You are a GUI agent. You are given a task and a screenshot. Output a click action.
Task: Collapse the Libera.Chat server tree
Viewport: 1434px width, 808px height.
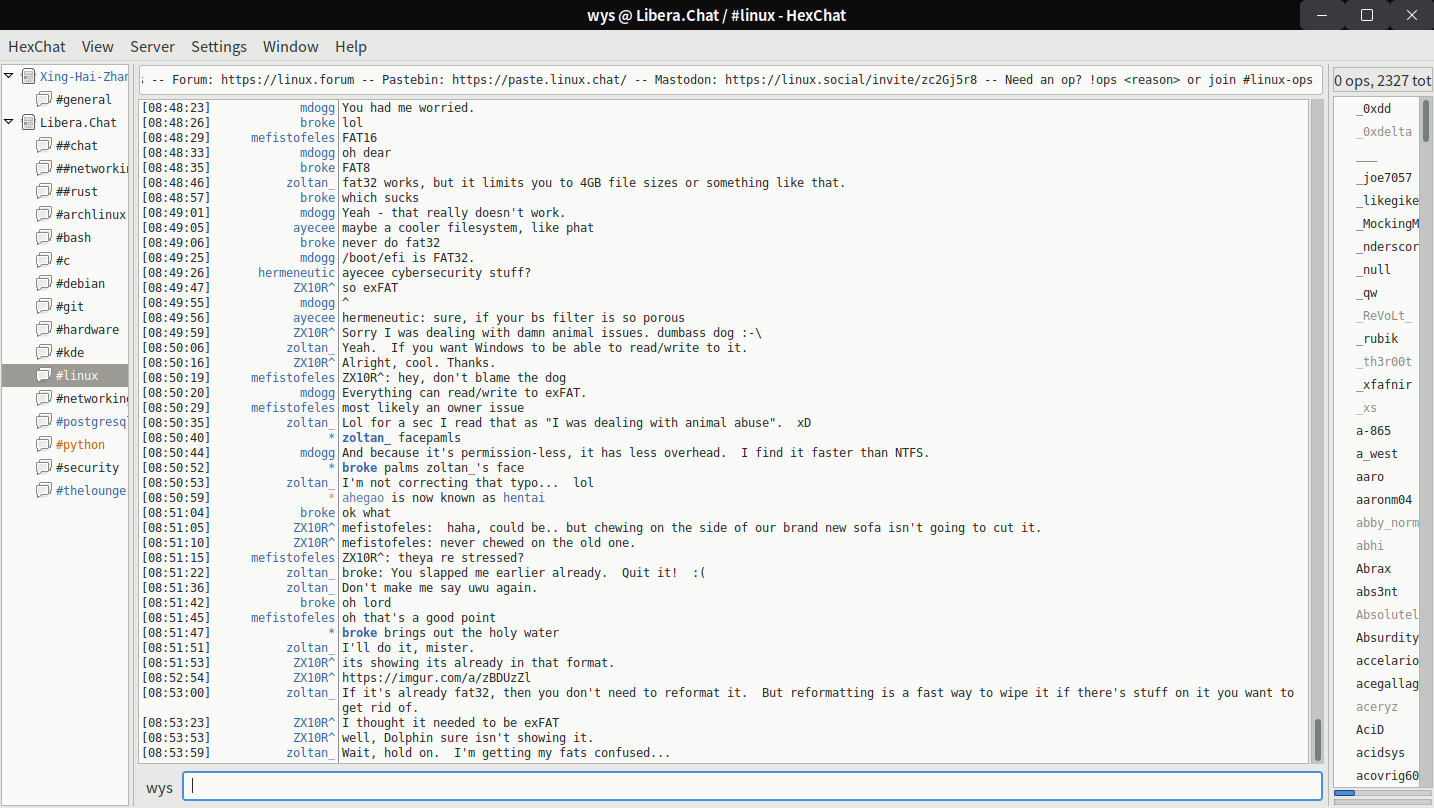[x=10, y=122]
